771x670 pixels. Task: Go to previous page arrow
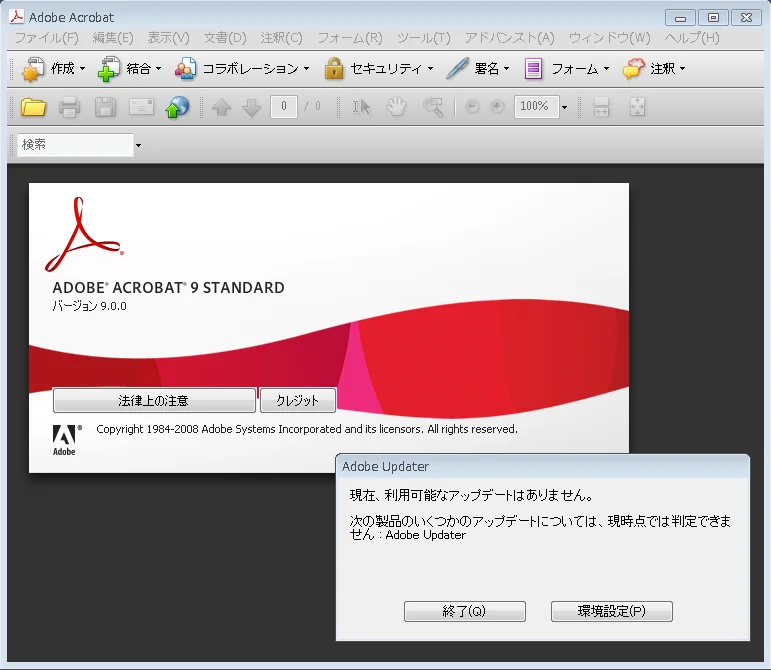(221, 107)
